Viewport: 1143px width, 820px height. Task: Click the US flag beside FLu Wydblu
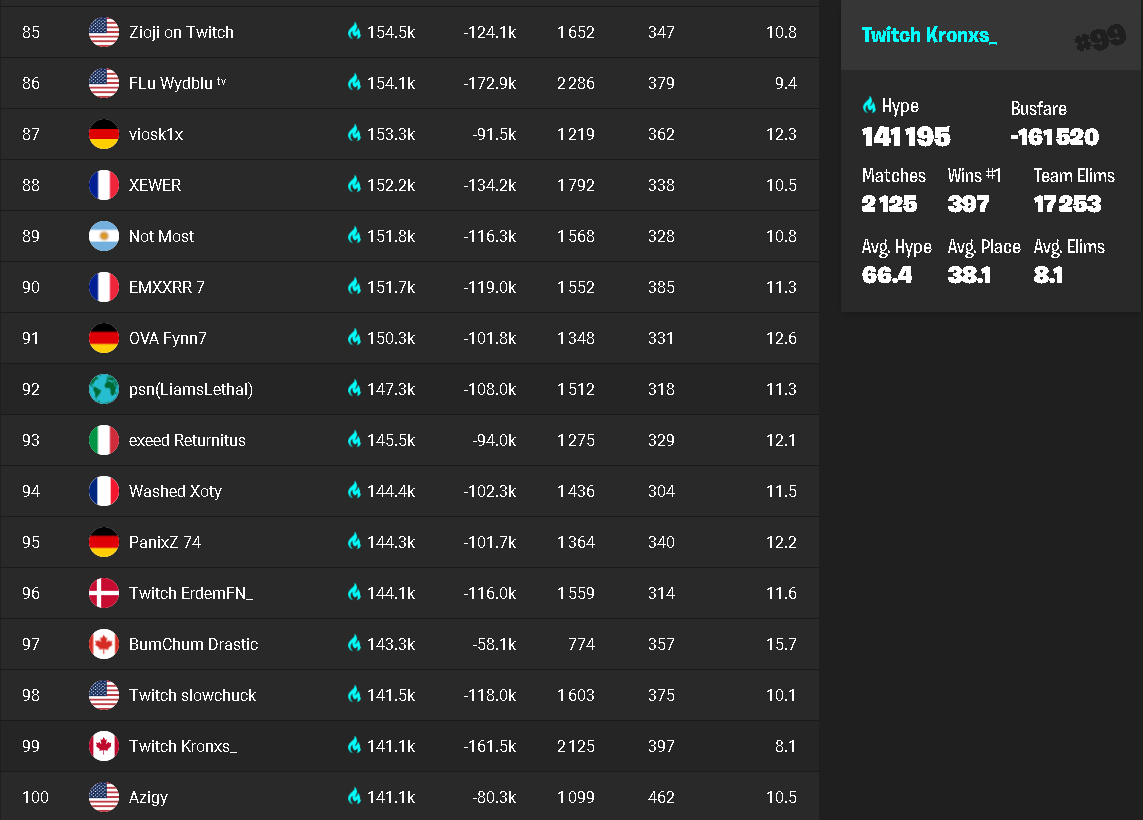click(104, 83)
